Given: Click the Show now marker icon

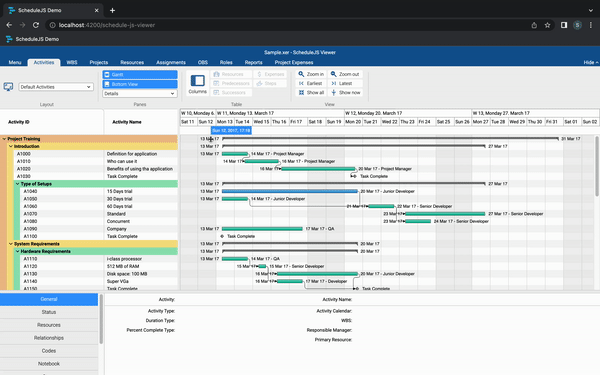Looking at the screenshot, I should point(333,93).
